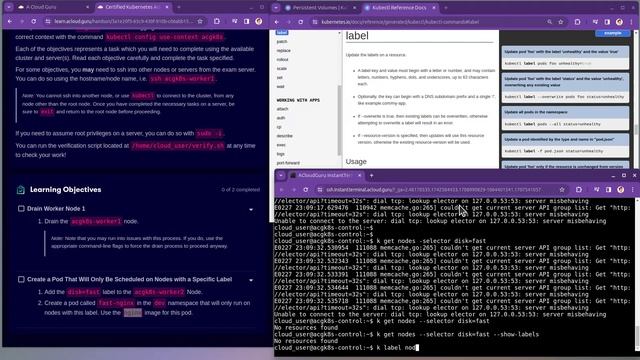
Task: Select 'wait' in kubectl docs sidebar
Action: pos(280,86)
